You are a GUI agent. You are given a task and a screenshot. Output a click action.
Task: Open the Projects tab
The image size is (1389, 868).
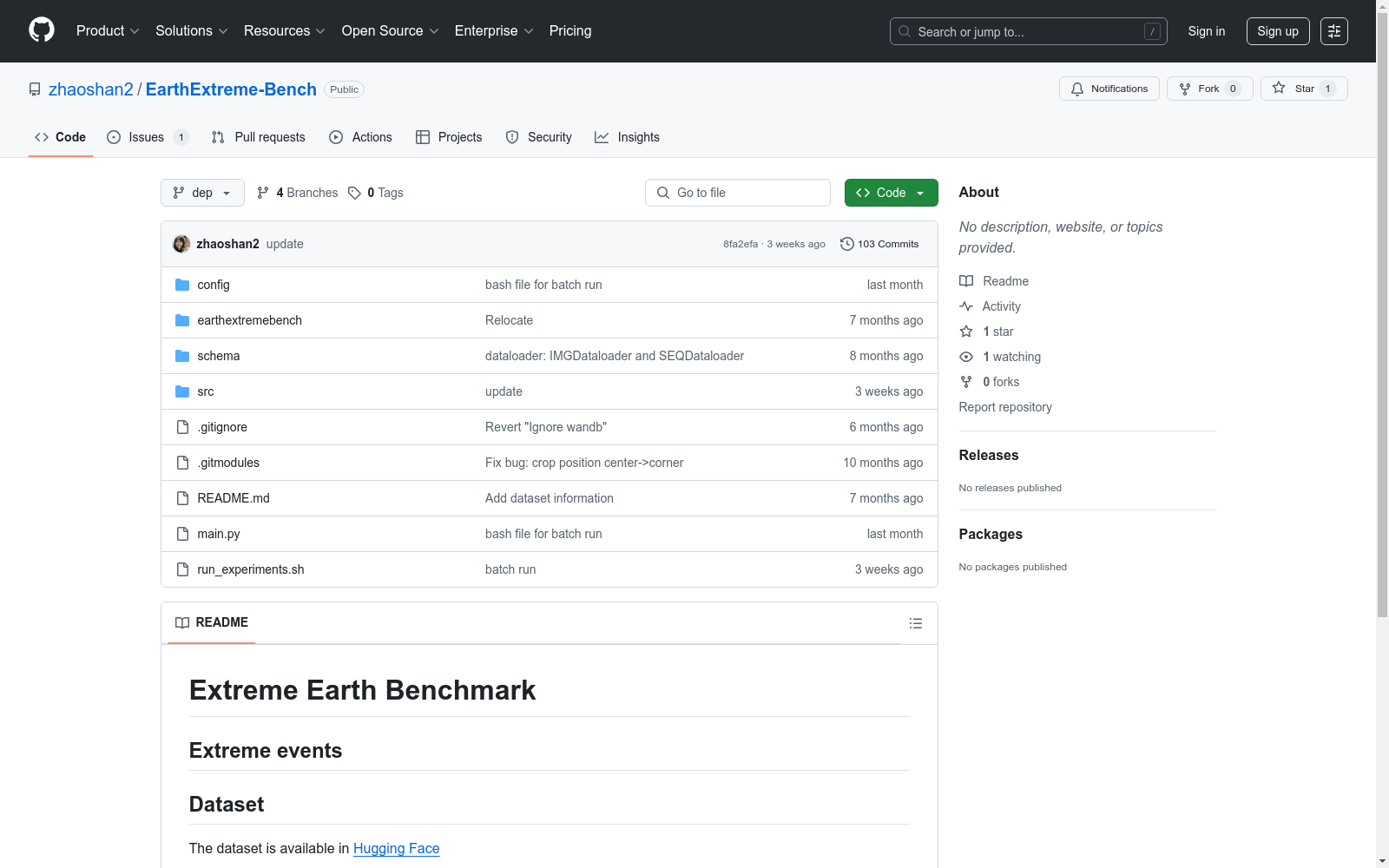click(449, 137)
